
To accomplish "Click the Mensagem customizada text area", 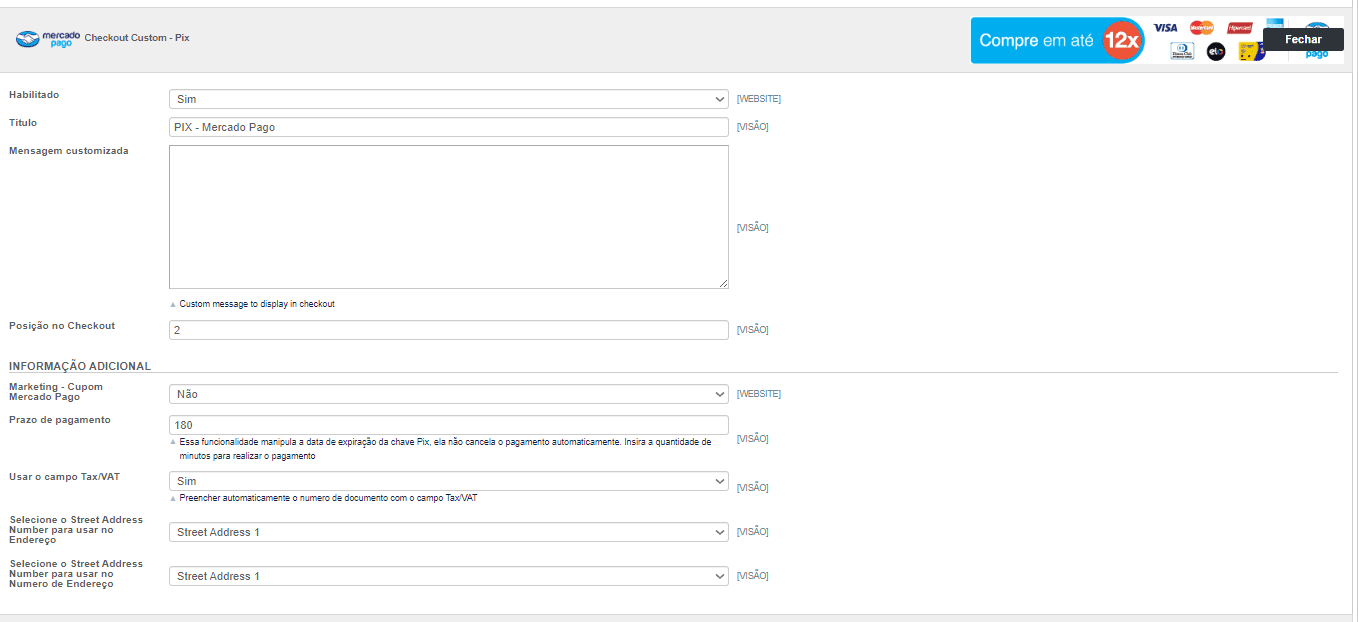I will tap(449, 217).
